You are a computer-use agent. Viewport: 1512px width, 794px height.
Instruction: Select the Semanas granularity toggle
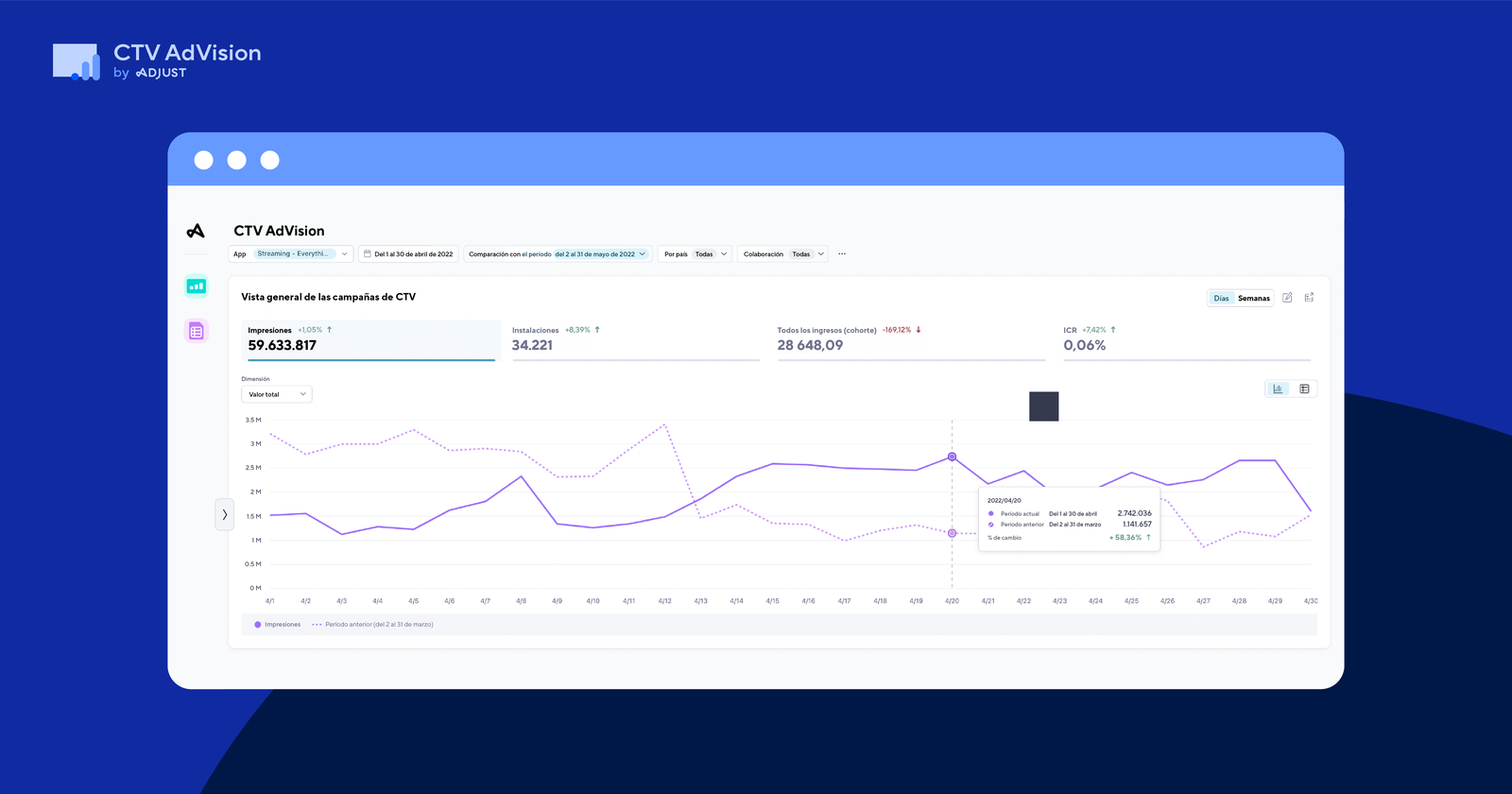click(1254, 298)
